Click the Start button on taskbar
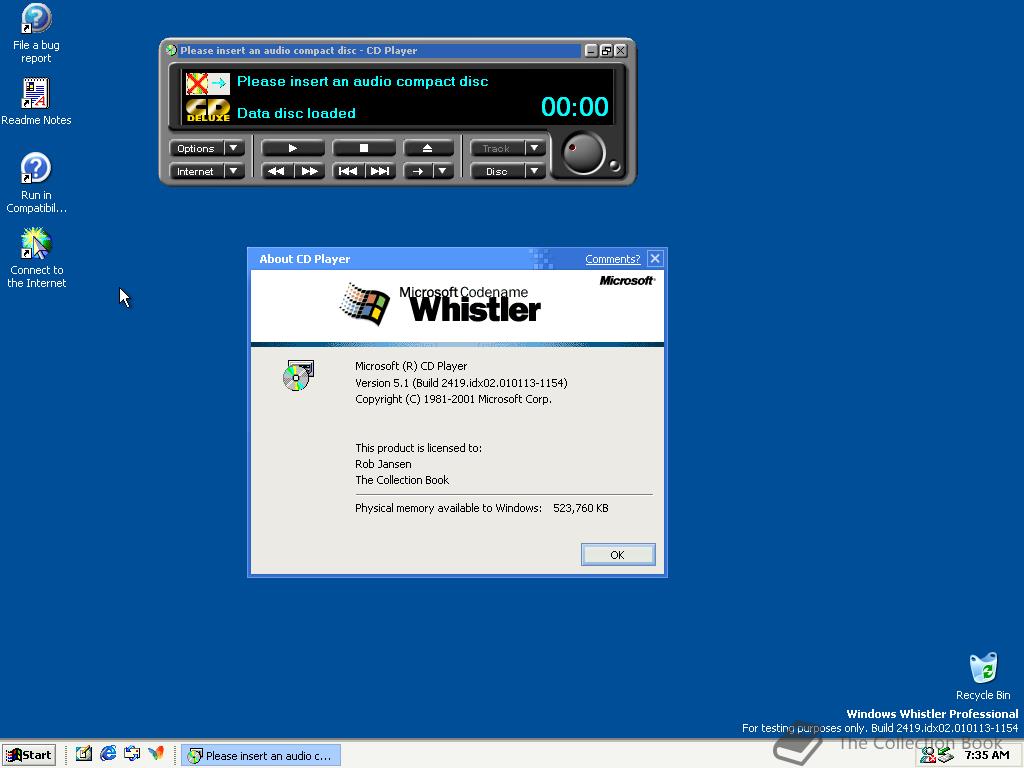The height and width of the screenshot is (768, 1024). tap(29, 755)
